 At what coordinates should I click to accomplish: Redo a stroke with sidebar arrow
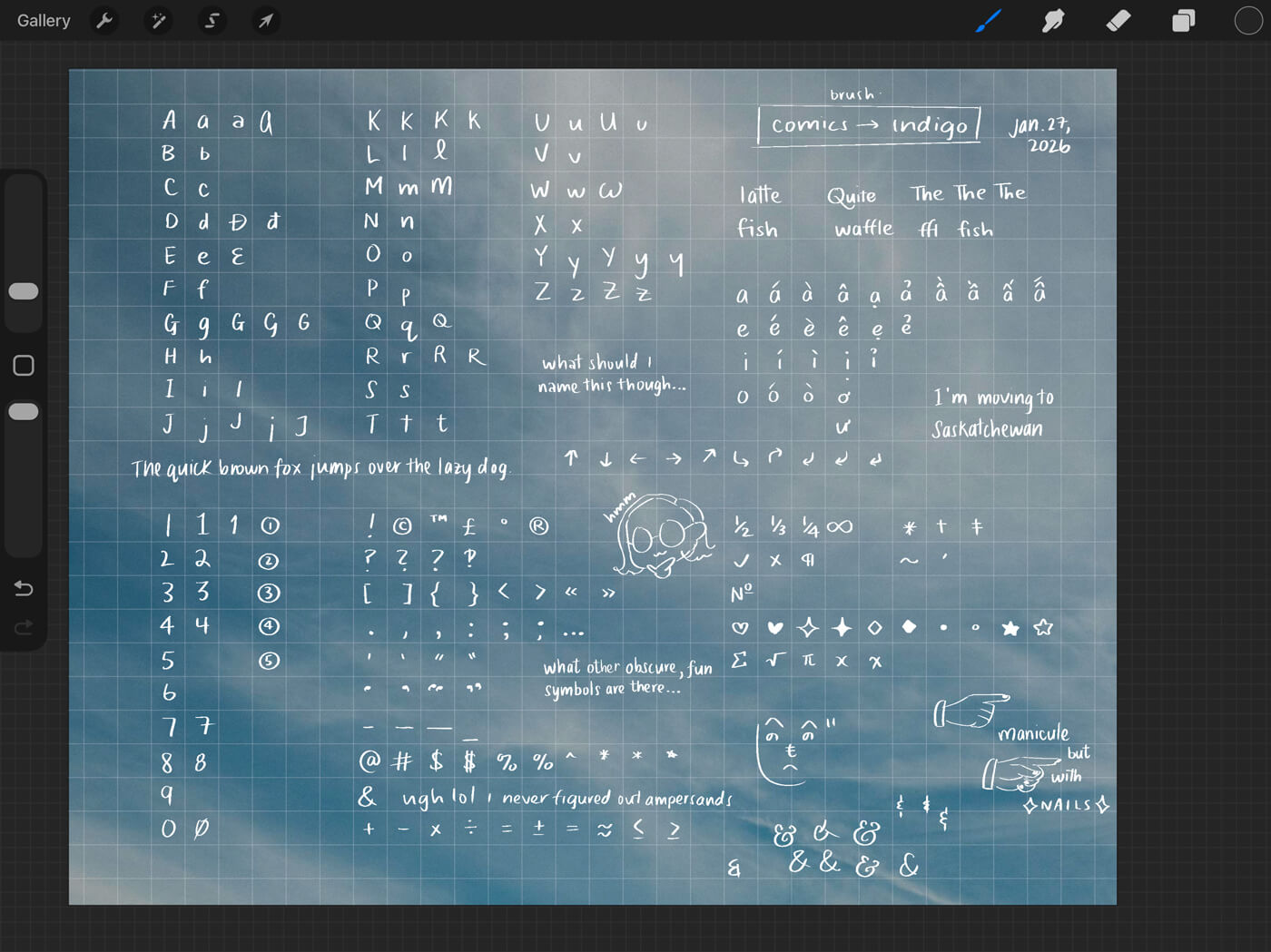(24, 627)
